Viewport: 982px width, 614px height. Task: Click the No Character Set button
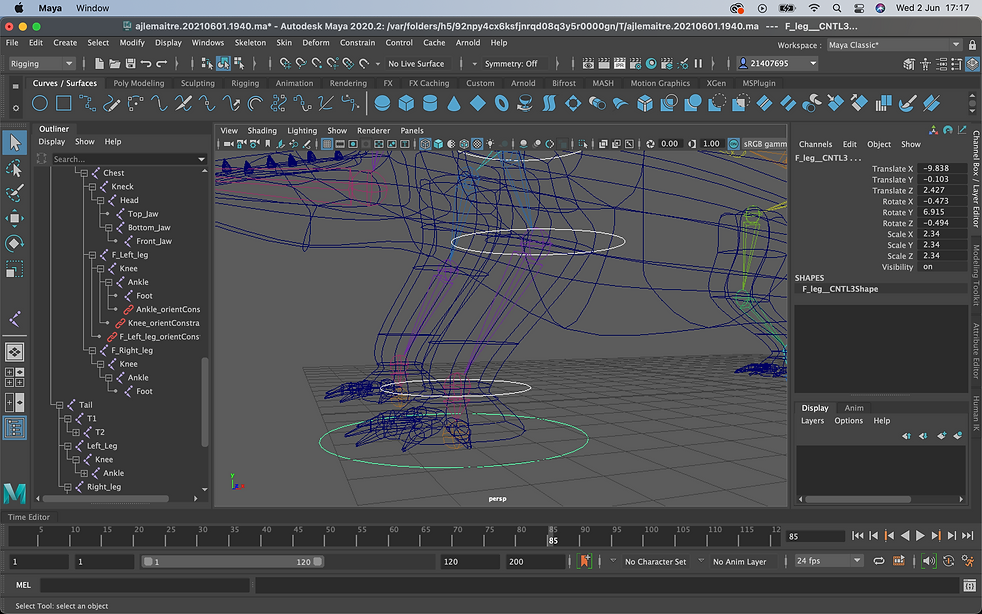(x=655, y=561)
